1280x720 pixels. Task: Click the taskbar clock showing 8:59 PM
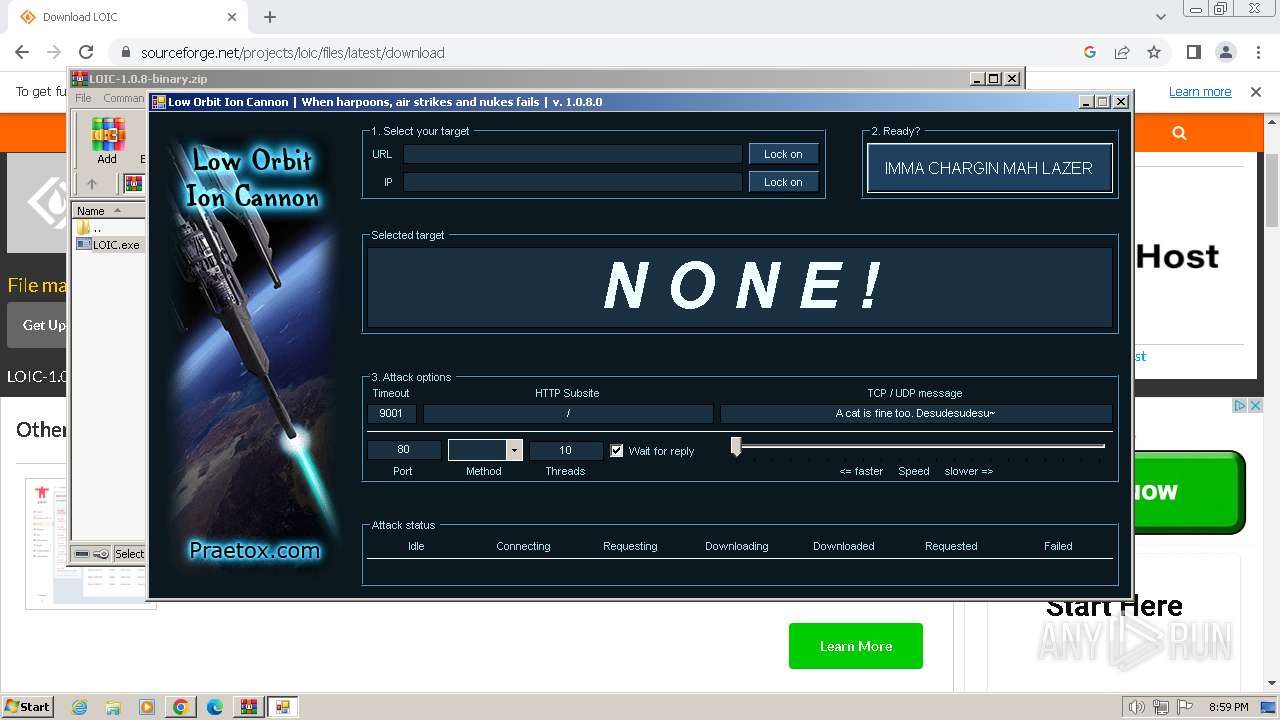tap(1228, 707)
